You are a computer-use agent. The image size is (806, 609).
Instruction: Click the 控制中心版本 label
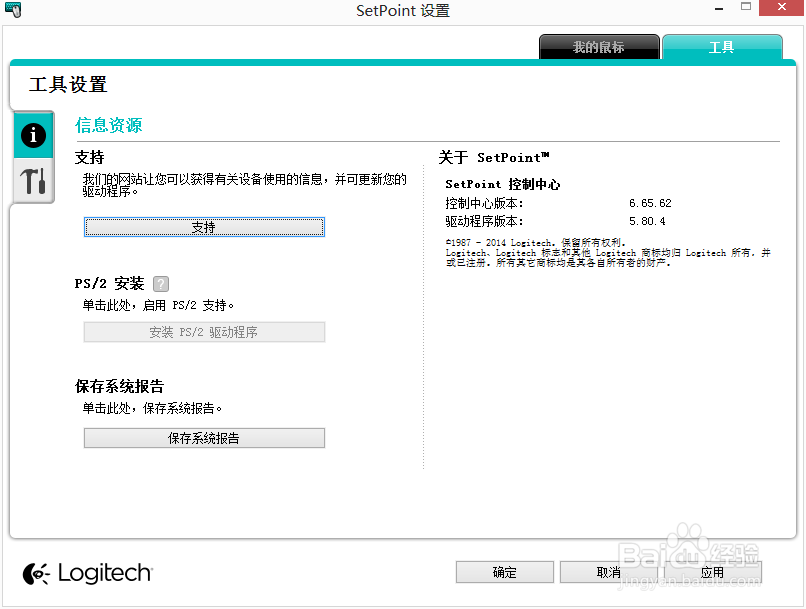pos(484,204)
